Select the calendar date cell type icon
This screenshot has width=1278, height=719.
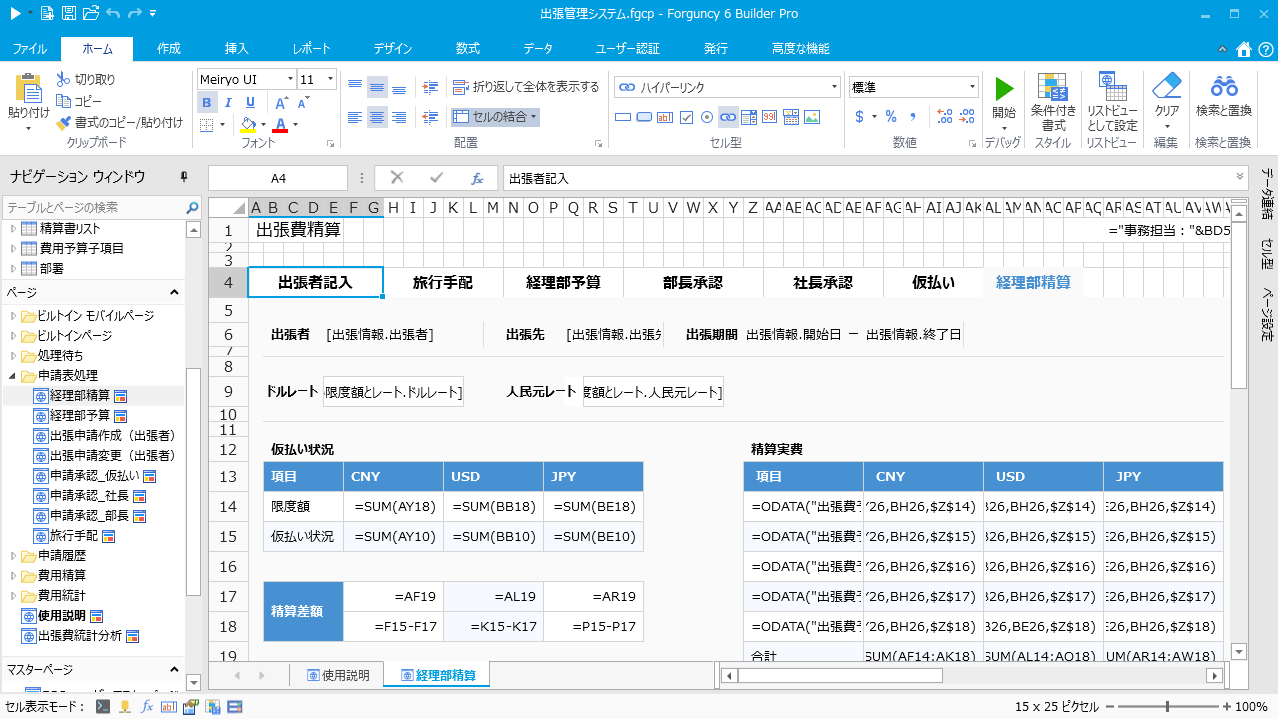point(790,117)
